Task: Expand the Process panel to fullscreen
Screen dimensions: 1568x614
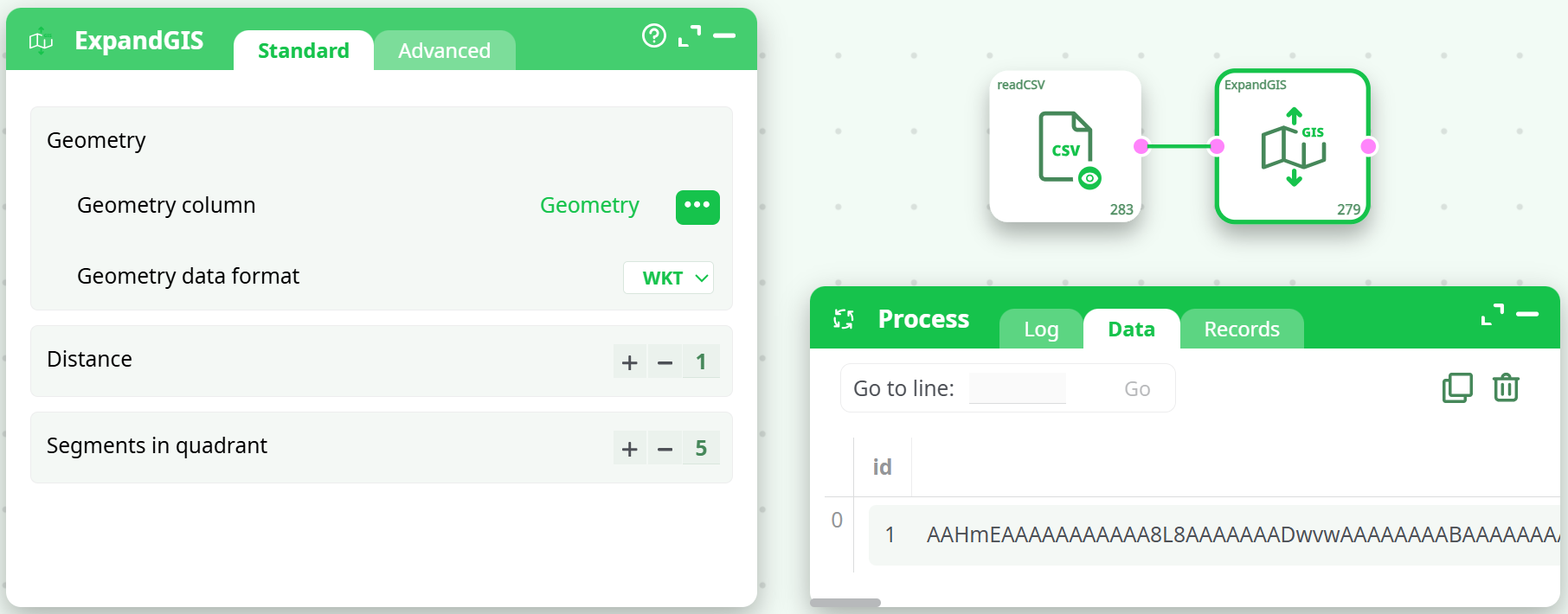Action: pos(1492,314)
